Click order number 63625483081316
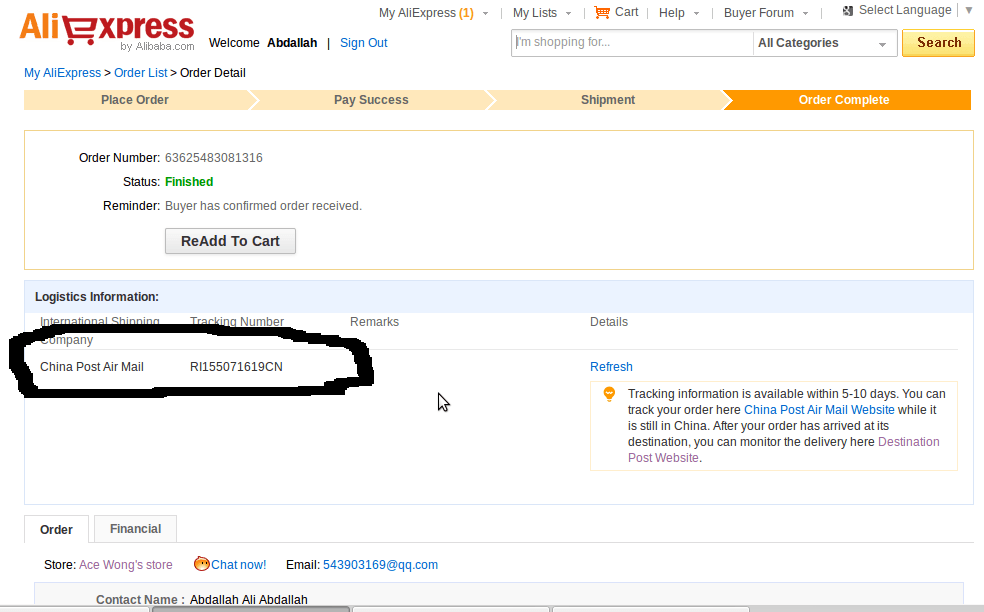 pyautogui.click(x=213, y=158)
